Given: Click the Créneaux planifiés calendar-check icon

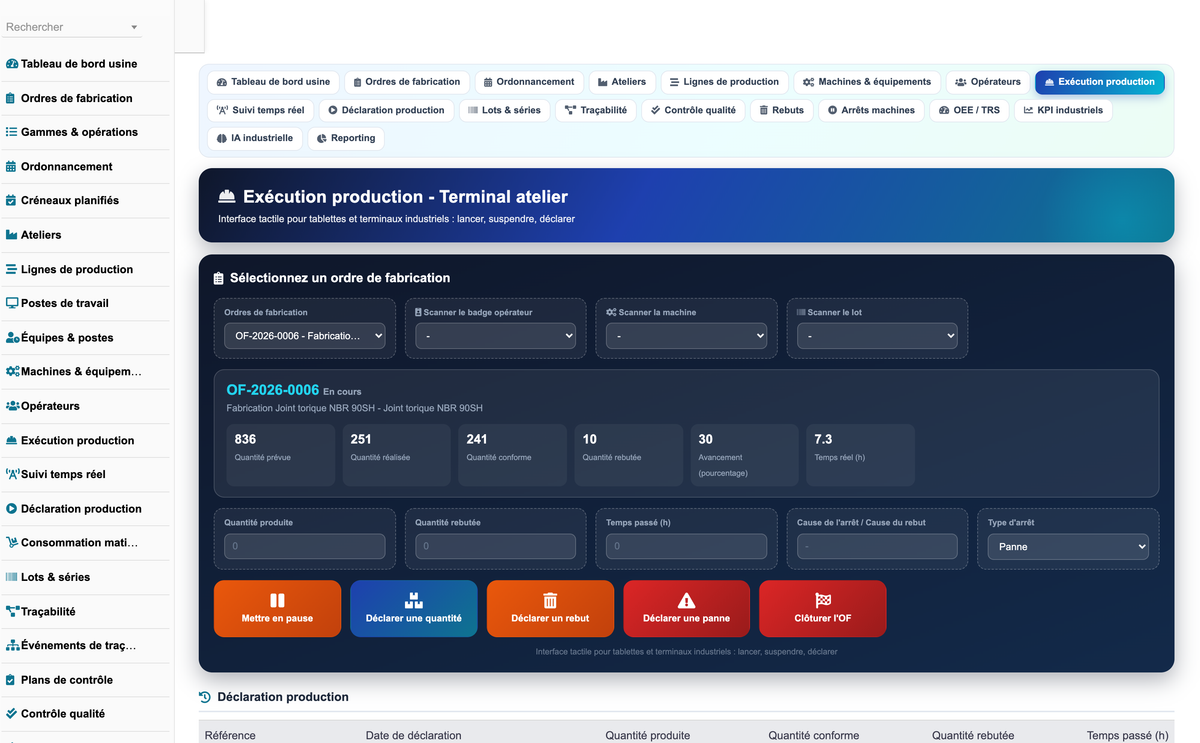Looking at the screenshot, I should (12, 200).
